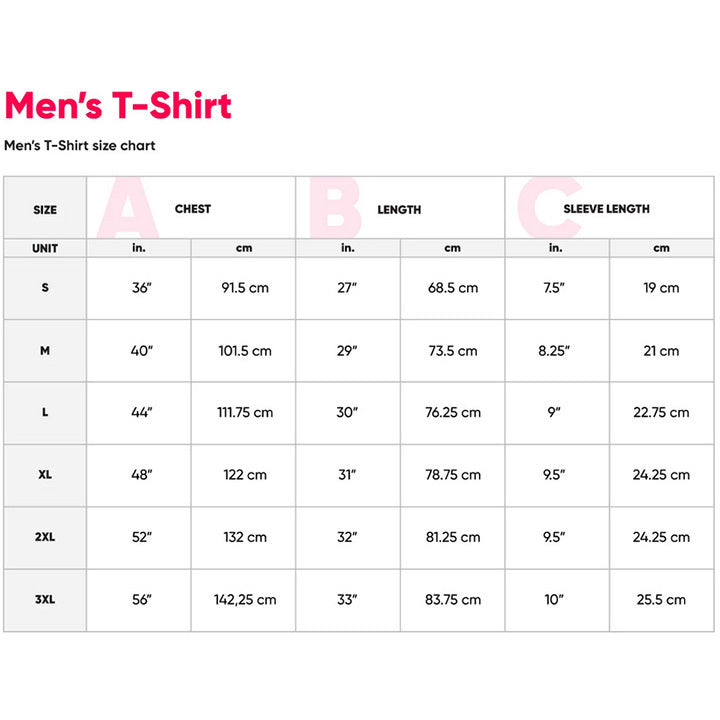The width and height of the screenshot is (720, 720).
Task: Click the 27″ length cell for size S
Action: (347, 288)
